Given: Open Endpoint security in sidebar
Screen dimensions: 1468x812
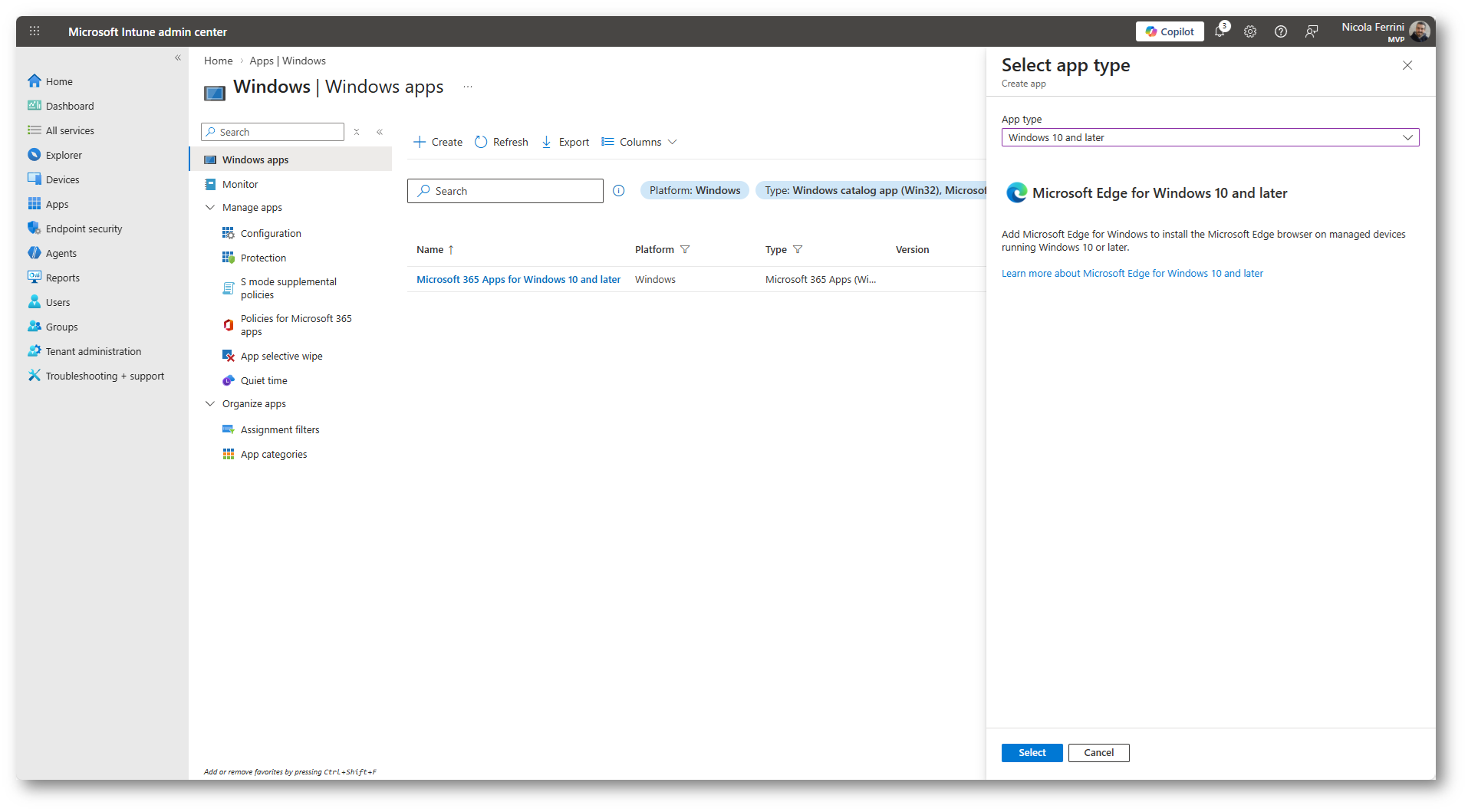Looking at the screenshot, I should pyautogui.click(x=84, y=229).
